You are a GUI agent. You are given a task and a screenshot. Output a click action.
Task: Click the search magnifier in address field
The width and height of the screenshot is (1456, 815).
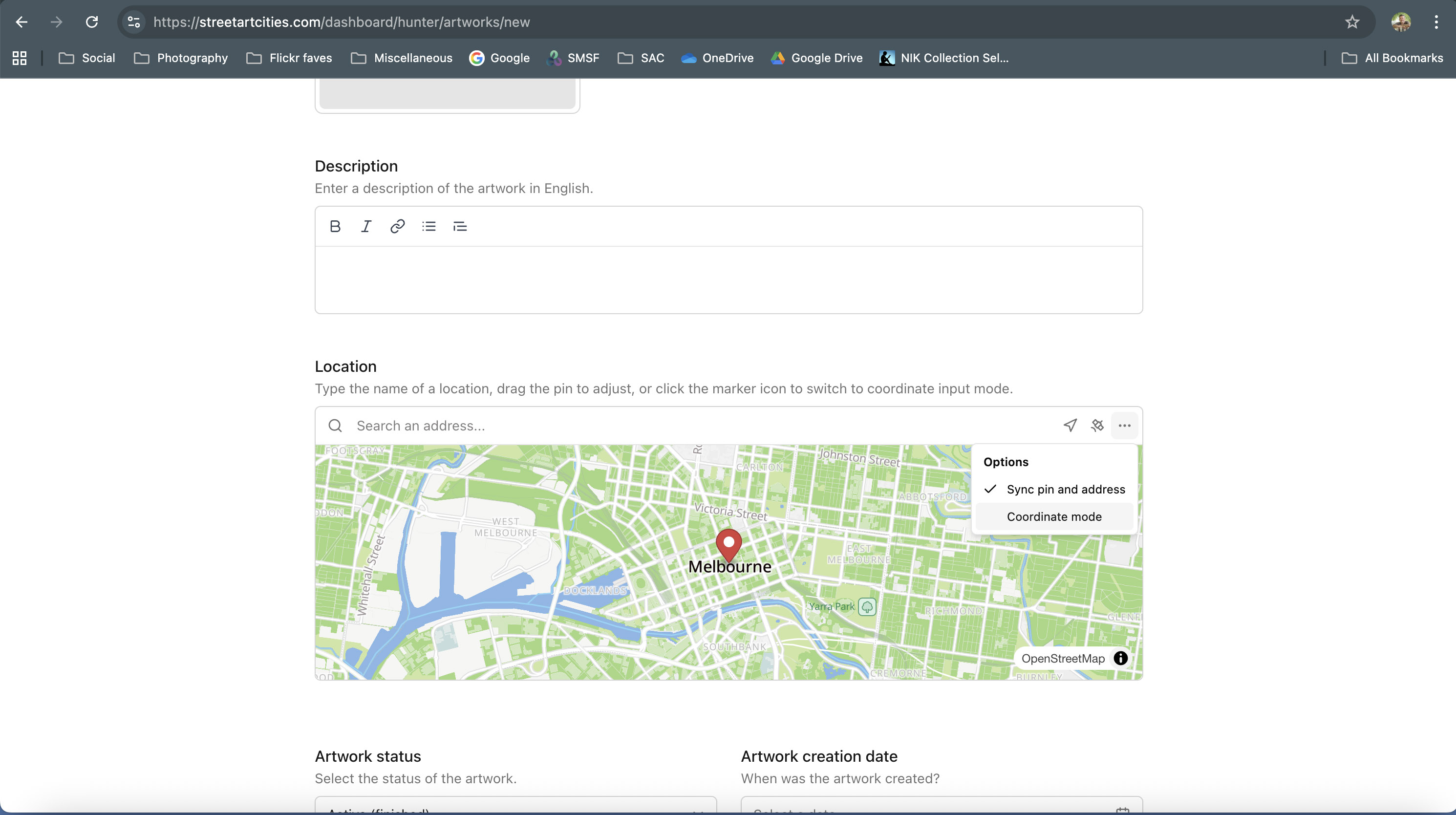click(335, 425)
